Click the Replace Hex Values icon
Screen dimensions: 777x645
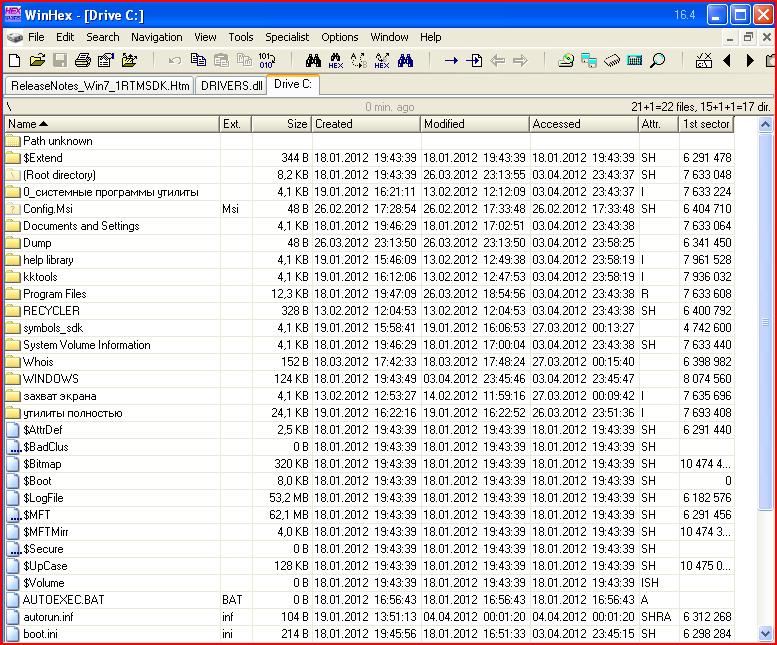(x=382, y=61)
